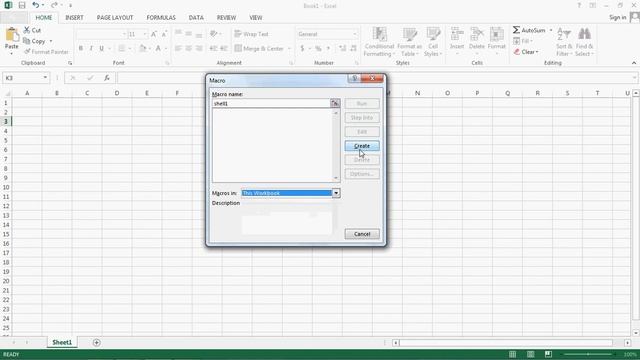Open the Font group dialog launcher
The image size is (640, 360).
pyautogui.click(x=167, y=63)
